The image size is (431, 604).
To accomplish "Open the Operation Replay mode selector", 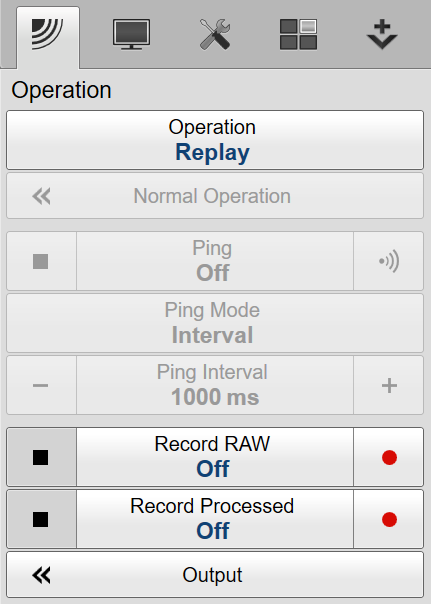I will [x=215, y=140].
